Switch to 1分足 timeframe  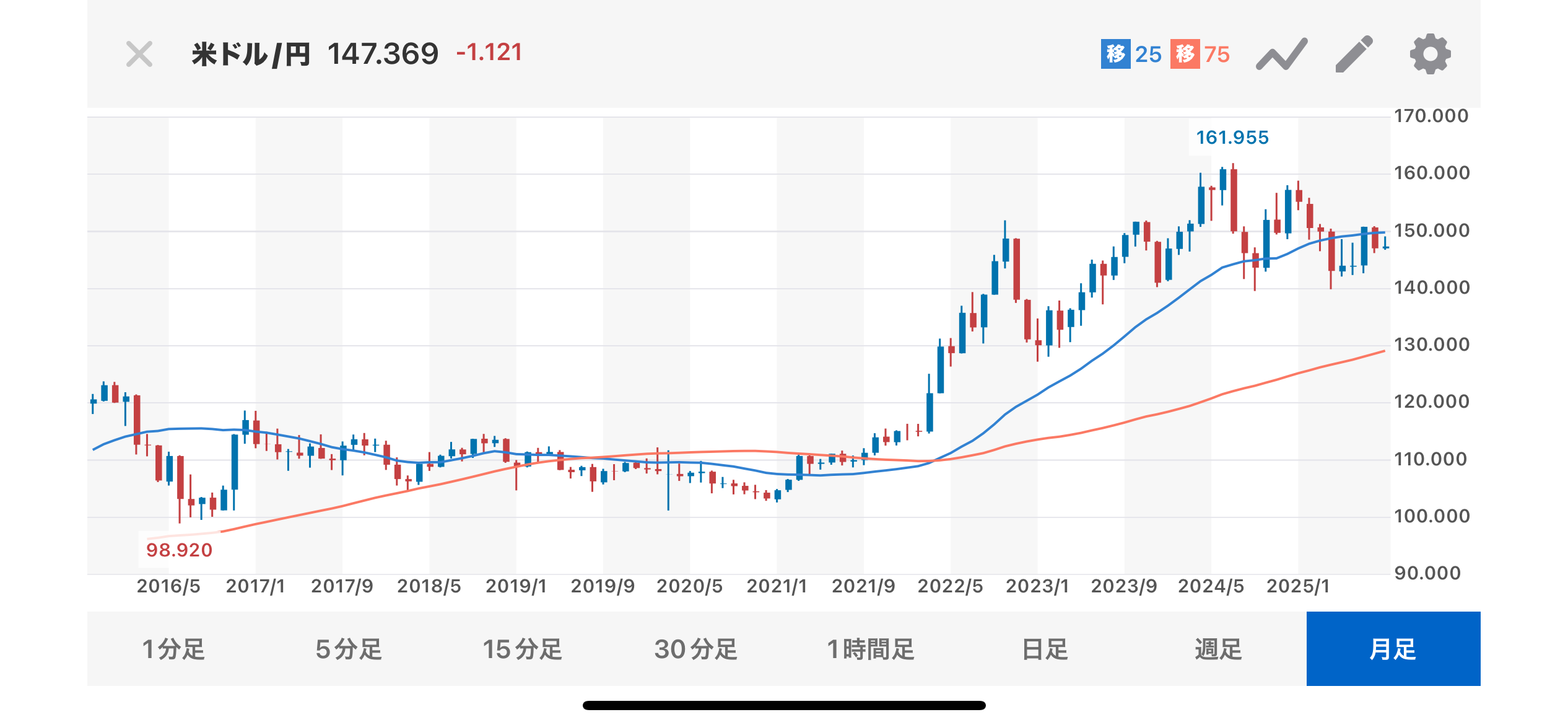173,649
